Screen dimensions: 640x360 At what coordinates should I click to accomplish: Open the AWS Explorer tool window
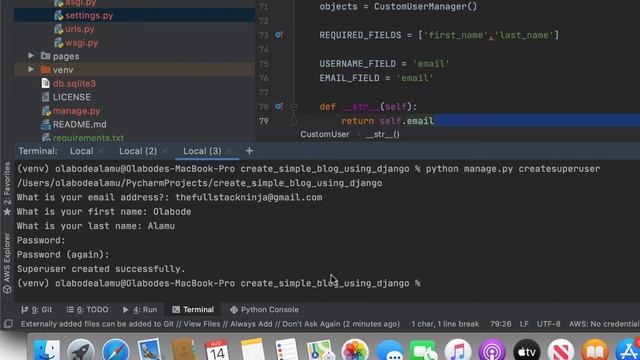pyautogui.click(x=7, y=263)
